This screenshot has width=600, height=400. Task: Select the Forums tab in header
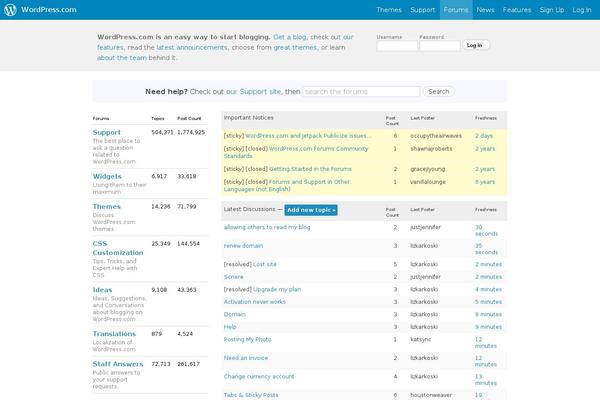point(456,10)
